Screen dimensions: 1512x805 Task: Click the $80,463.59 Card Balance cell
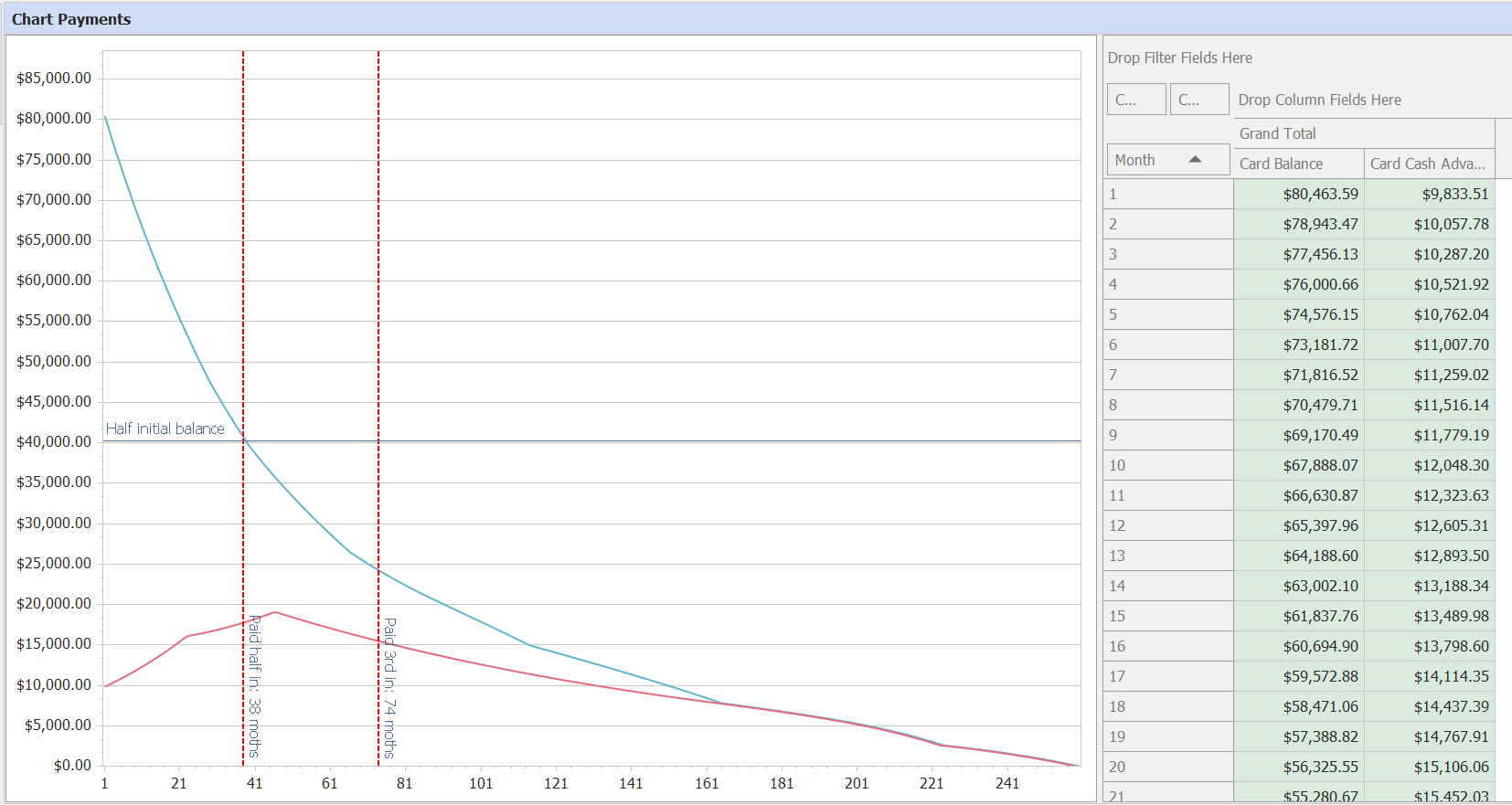[x=1320, y=194]
